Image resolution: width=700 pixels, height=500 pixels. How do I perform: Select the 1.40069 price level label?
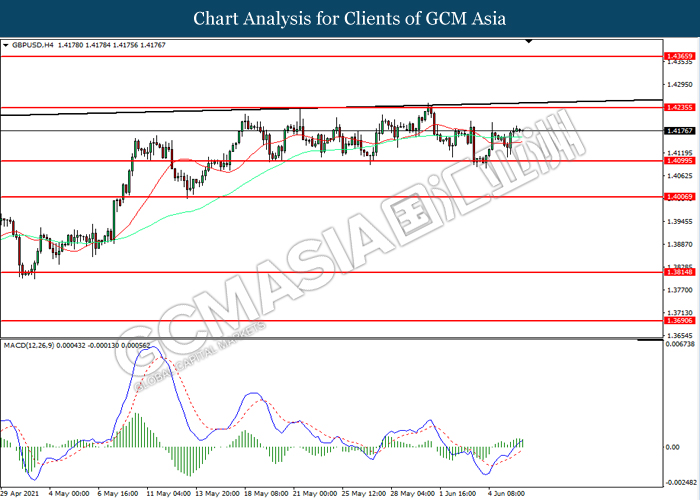(679, 196)
